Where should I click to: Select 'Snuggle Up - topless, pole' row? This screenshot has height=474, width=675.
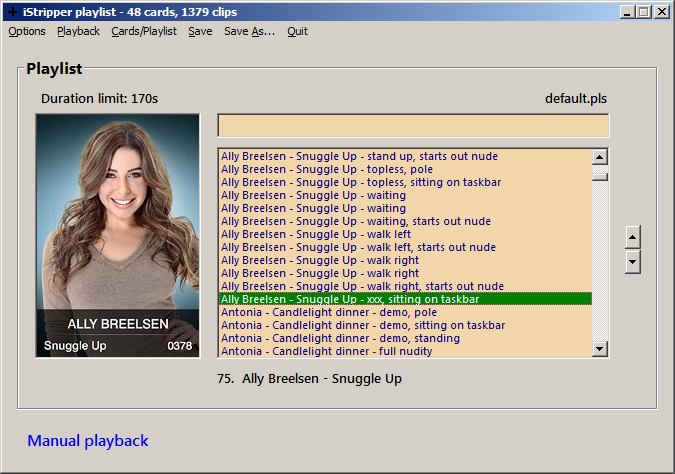click(x=406, y=169)
